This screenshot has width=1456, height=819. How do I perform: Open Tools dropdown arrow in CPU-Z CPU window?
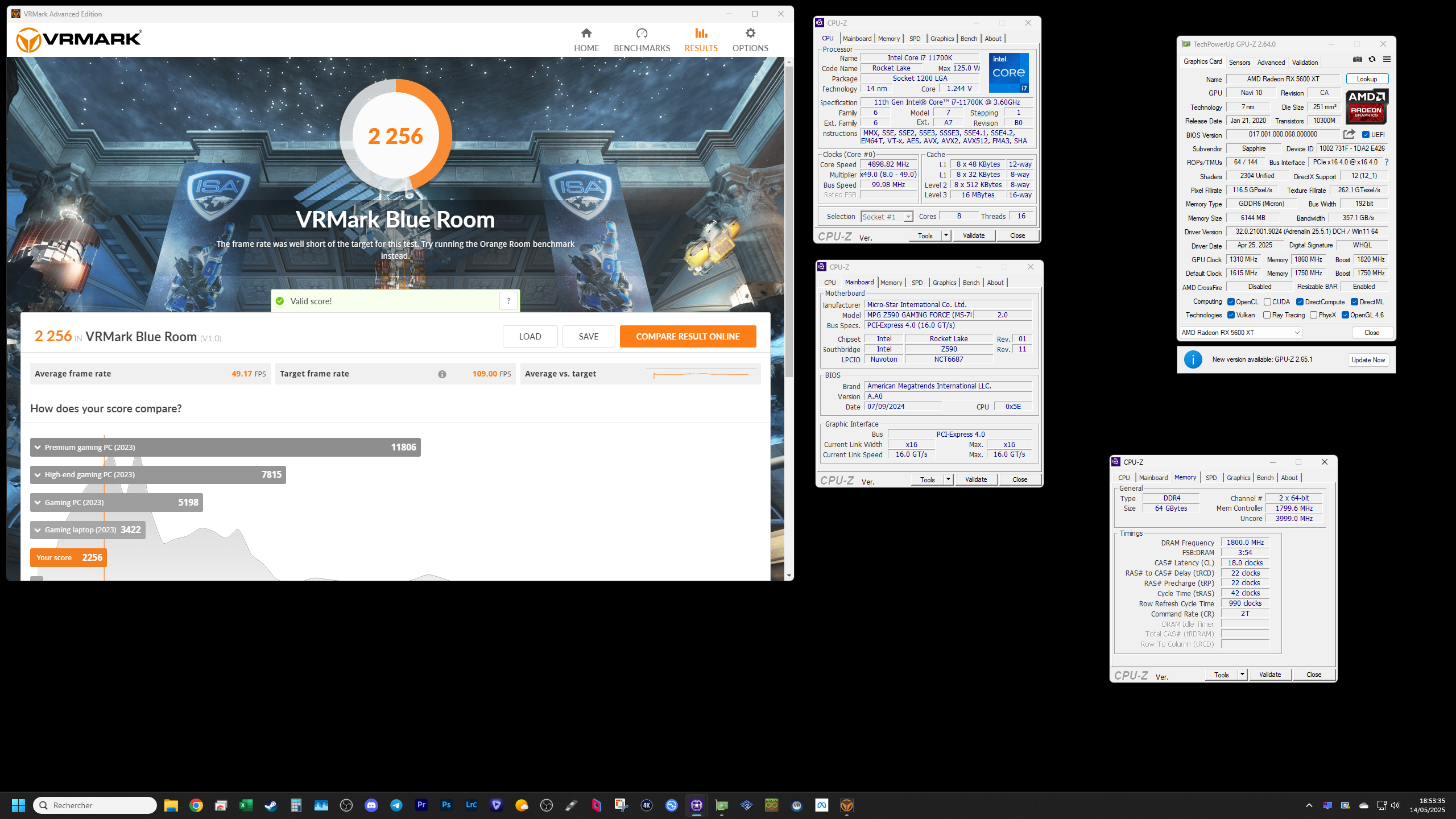pos(946,235)
